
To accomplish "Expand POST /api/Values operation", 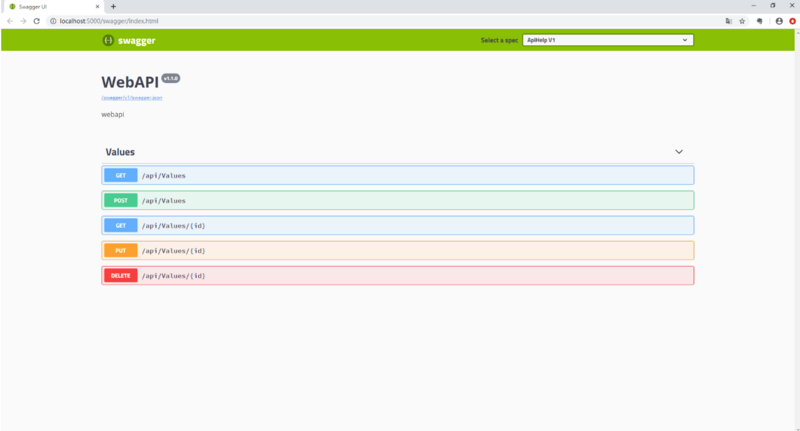I will (x=398, y=200).
